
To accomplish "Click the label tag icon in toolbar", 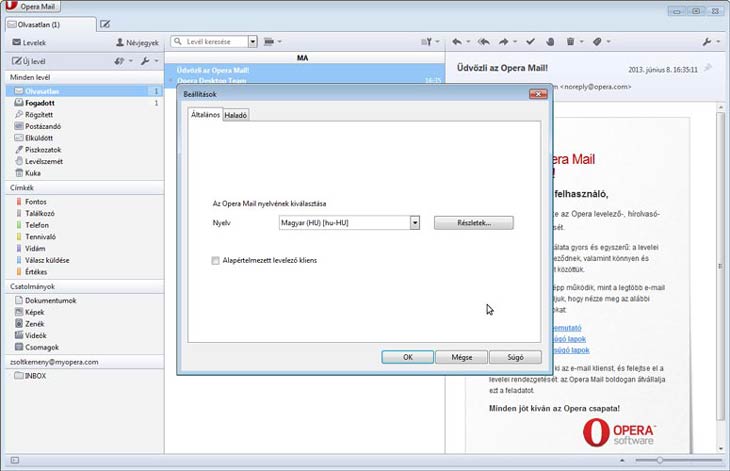I will coord(597,42).
